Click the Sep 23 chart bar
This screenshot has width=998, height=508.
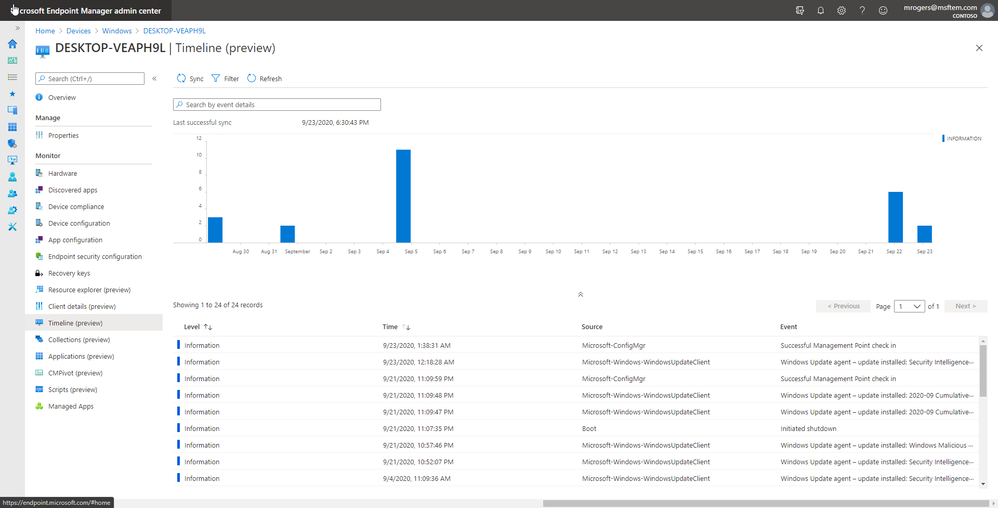pyautogui.click(x=924, y=234)
